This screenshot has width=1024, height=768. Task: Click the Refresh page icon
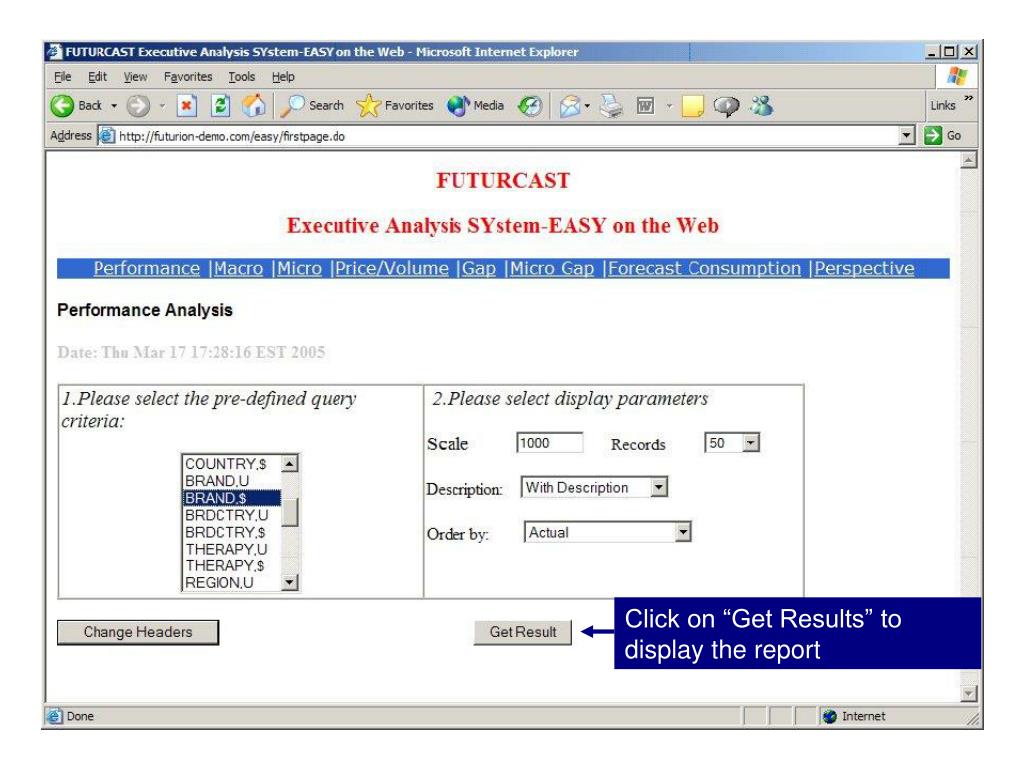[221, 106]
